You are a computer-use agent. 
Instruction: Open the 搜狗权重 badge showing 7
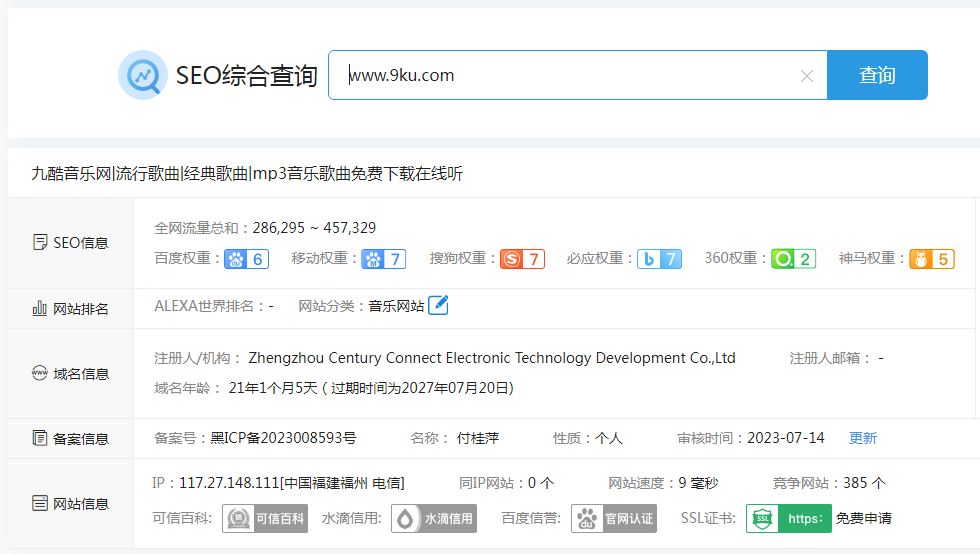pos(522,259)
